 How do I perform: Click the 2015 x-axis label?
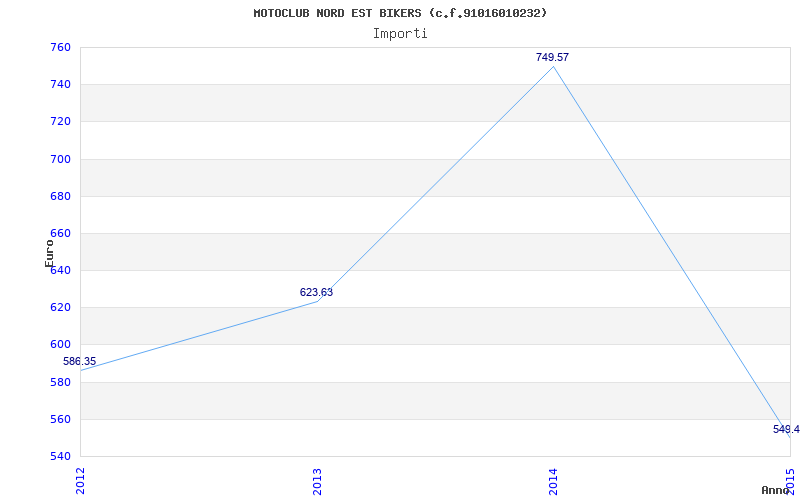point(790,480)
